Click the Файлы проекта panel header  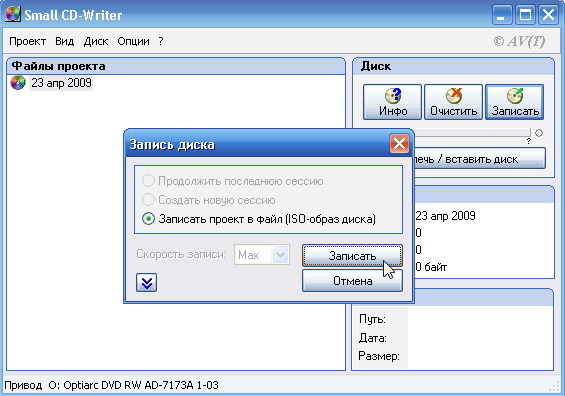pyautogui.click(x=176, y=66)
